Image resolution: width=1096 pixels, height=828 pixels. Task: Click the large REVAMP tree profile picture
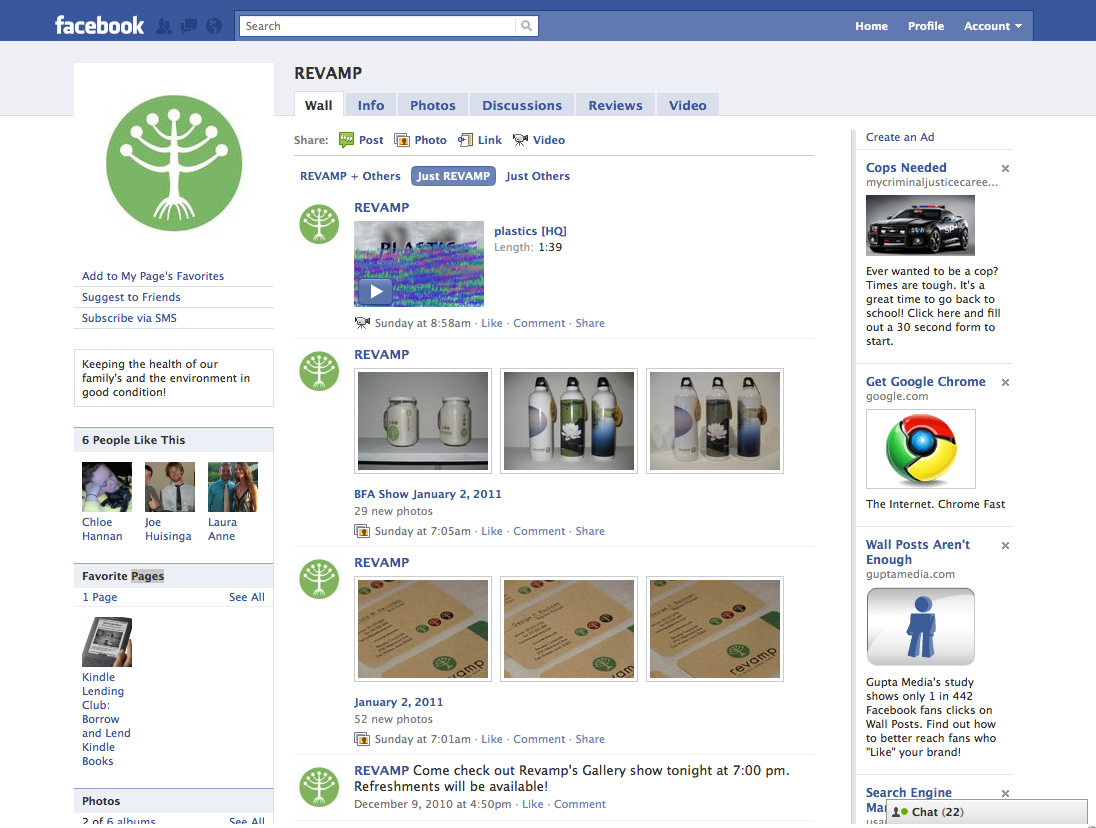(x=174, y=163)
